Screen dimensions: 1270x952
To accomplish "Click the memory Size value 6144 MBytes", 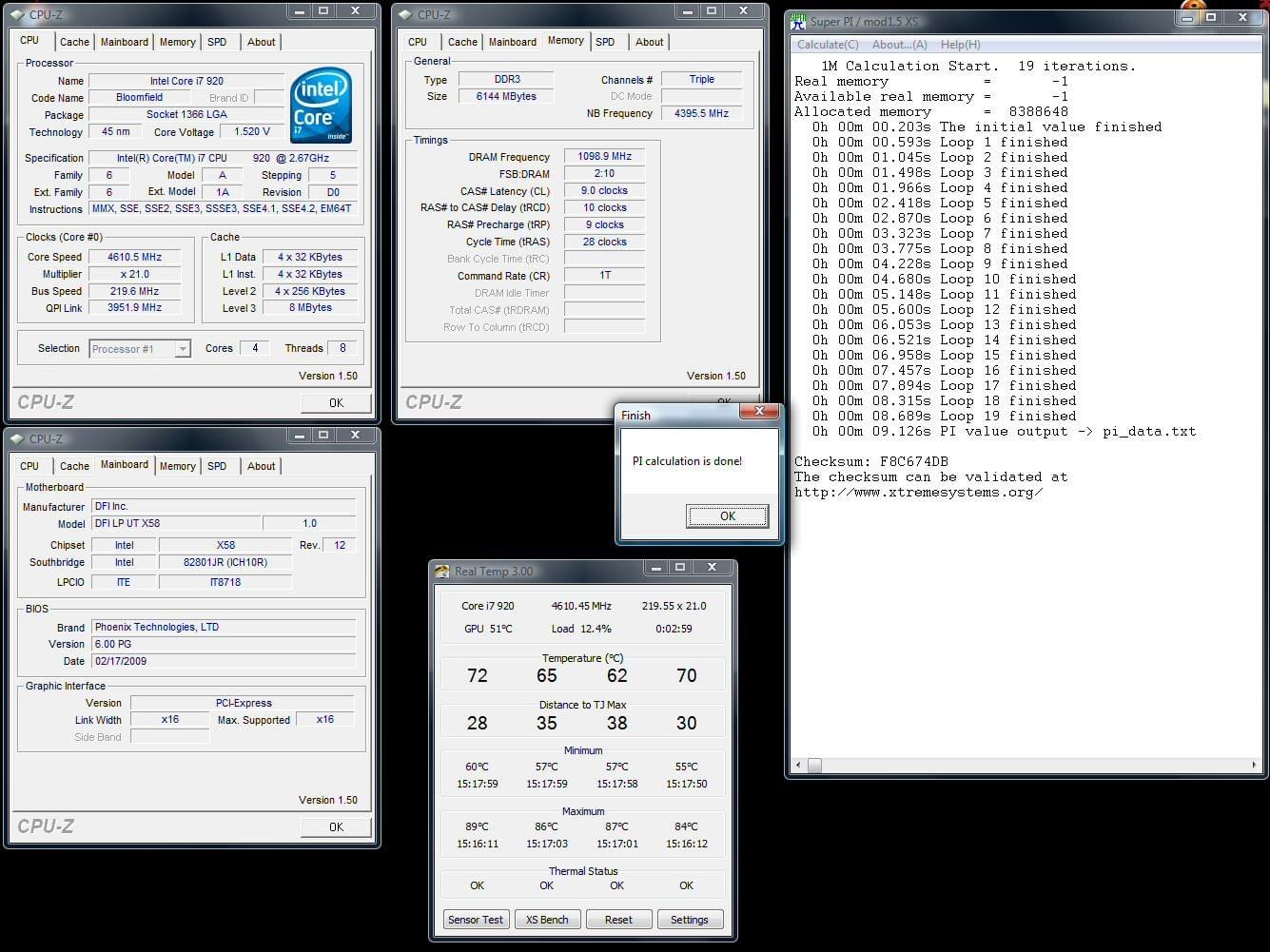I will point(506,97).
